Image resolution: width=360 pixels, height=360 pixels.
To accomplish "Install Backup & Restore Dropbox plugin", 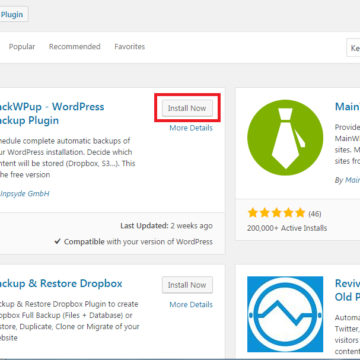I will click(187, 285).
